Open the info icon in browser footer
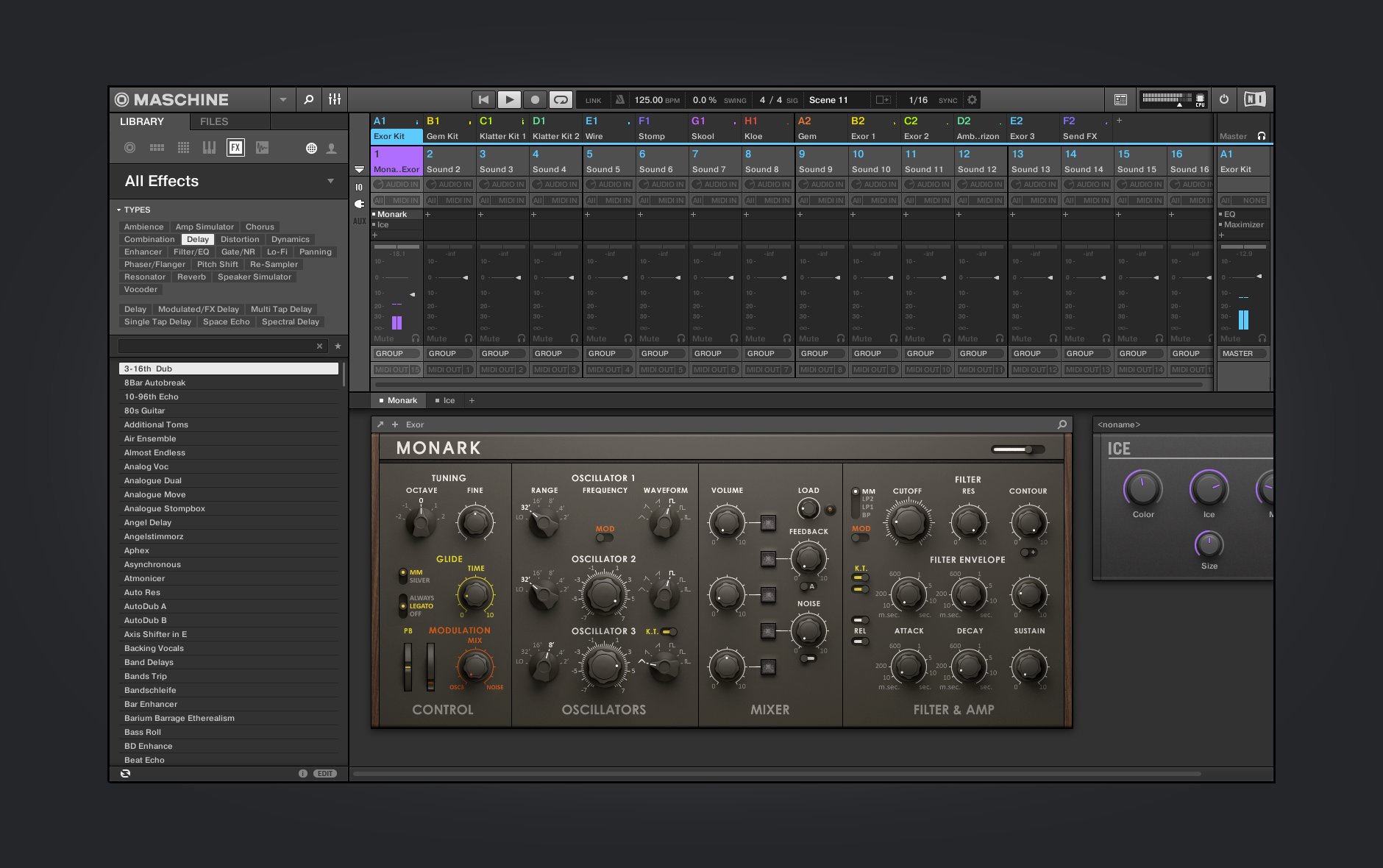 (x=302, y=774)
